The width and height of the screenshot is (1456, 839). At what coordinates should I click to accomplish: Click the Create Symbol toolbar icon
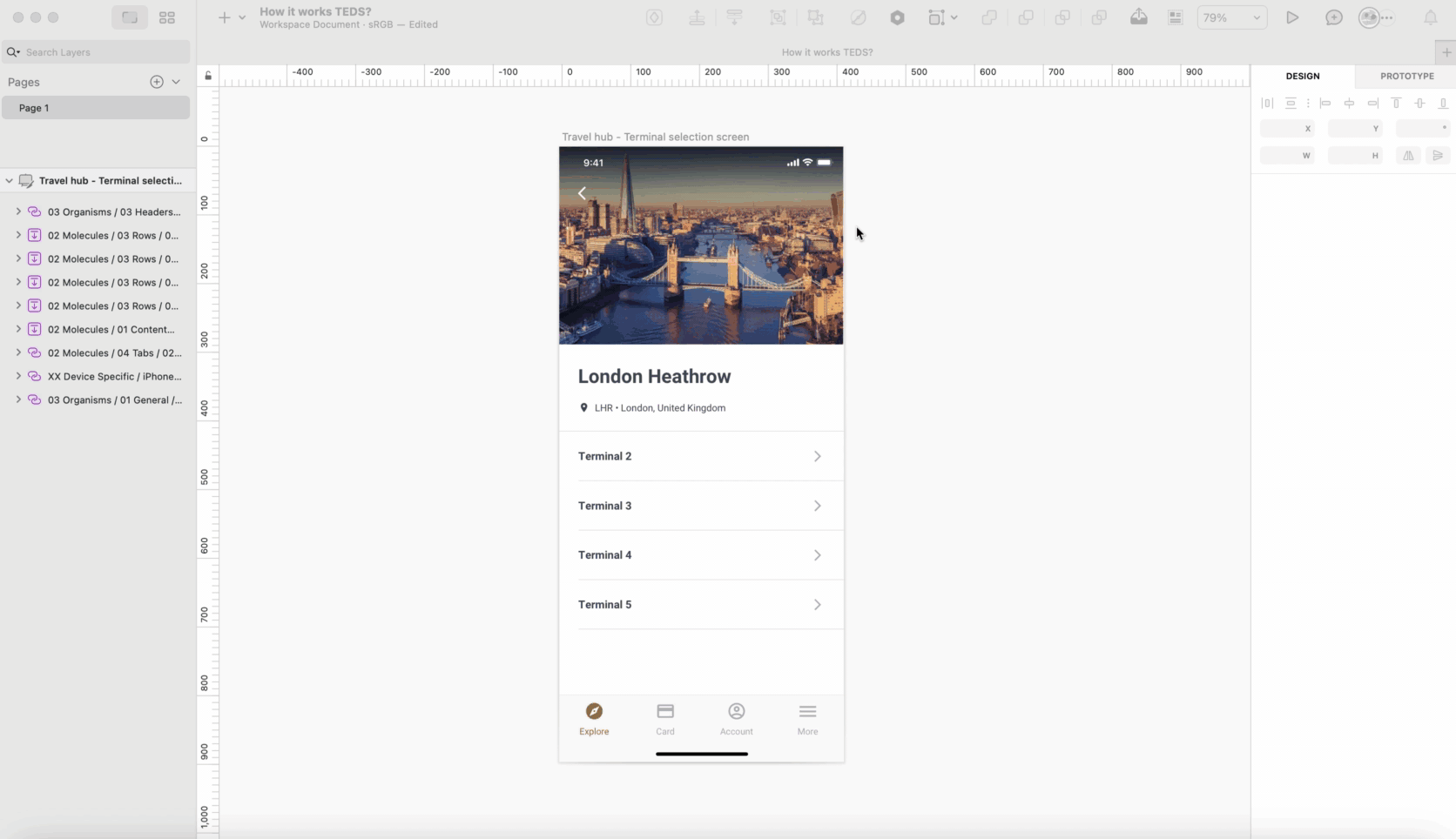point(654,17)
